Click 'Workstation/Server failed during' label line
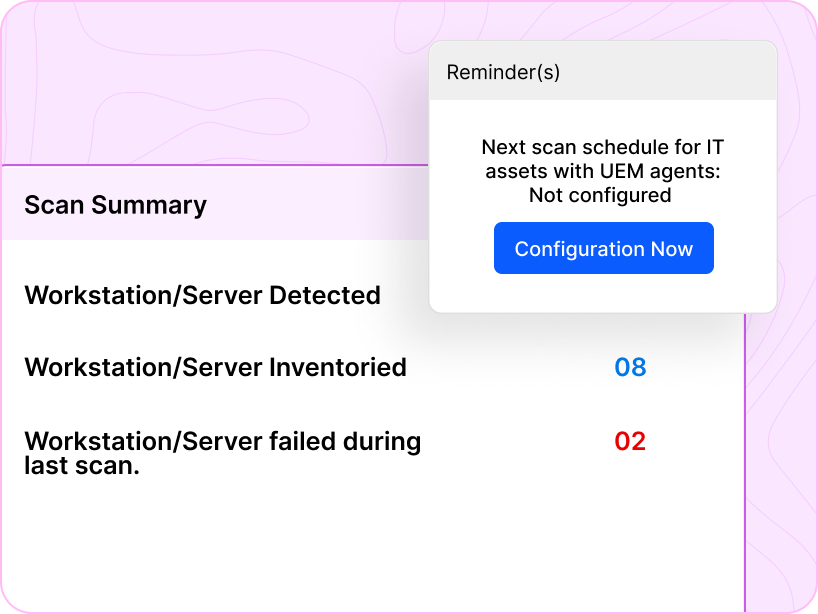Viewport: 818px width, 614px height. coord(222,441)
